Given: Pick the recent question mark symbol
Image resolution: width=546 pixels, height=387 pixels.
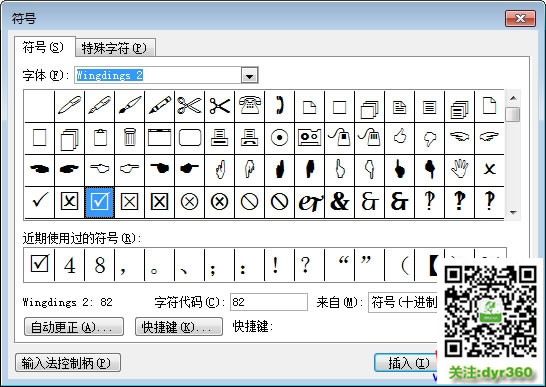Looking at the screenshot, I should [x=309, y=265].
